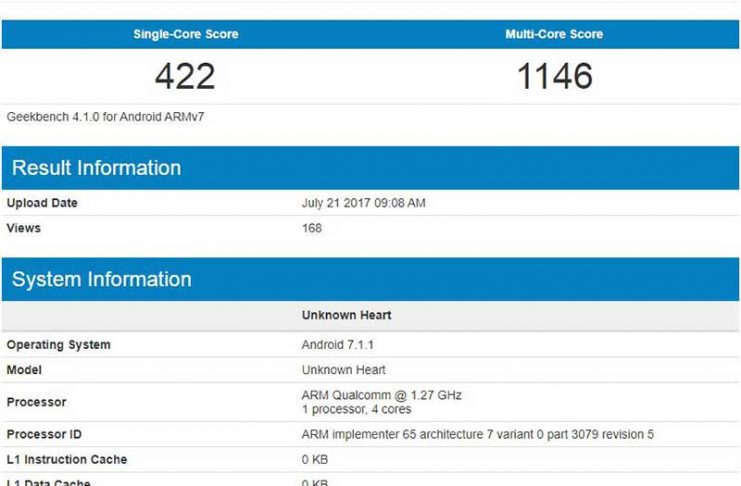This screenshot has height=486, width=741.
Task: Click the Multi-Core Score header
Action: tap(554, 34)
